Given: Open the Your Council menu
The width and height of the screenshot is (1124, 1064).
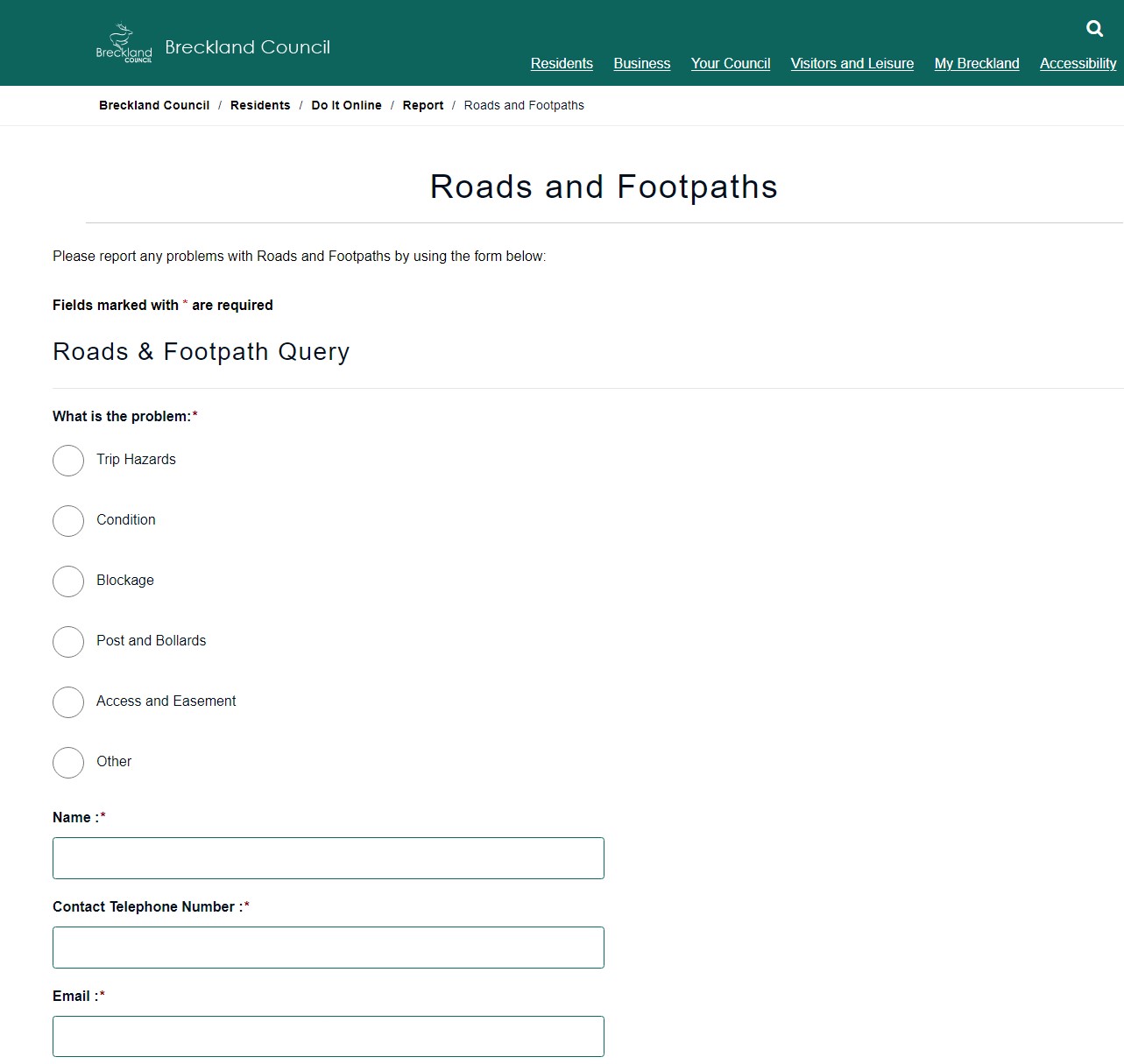Looking at the screenshot, I should click(x=731, y=63).
